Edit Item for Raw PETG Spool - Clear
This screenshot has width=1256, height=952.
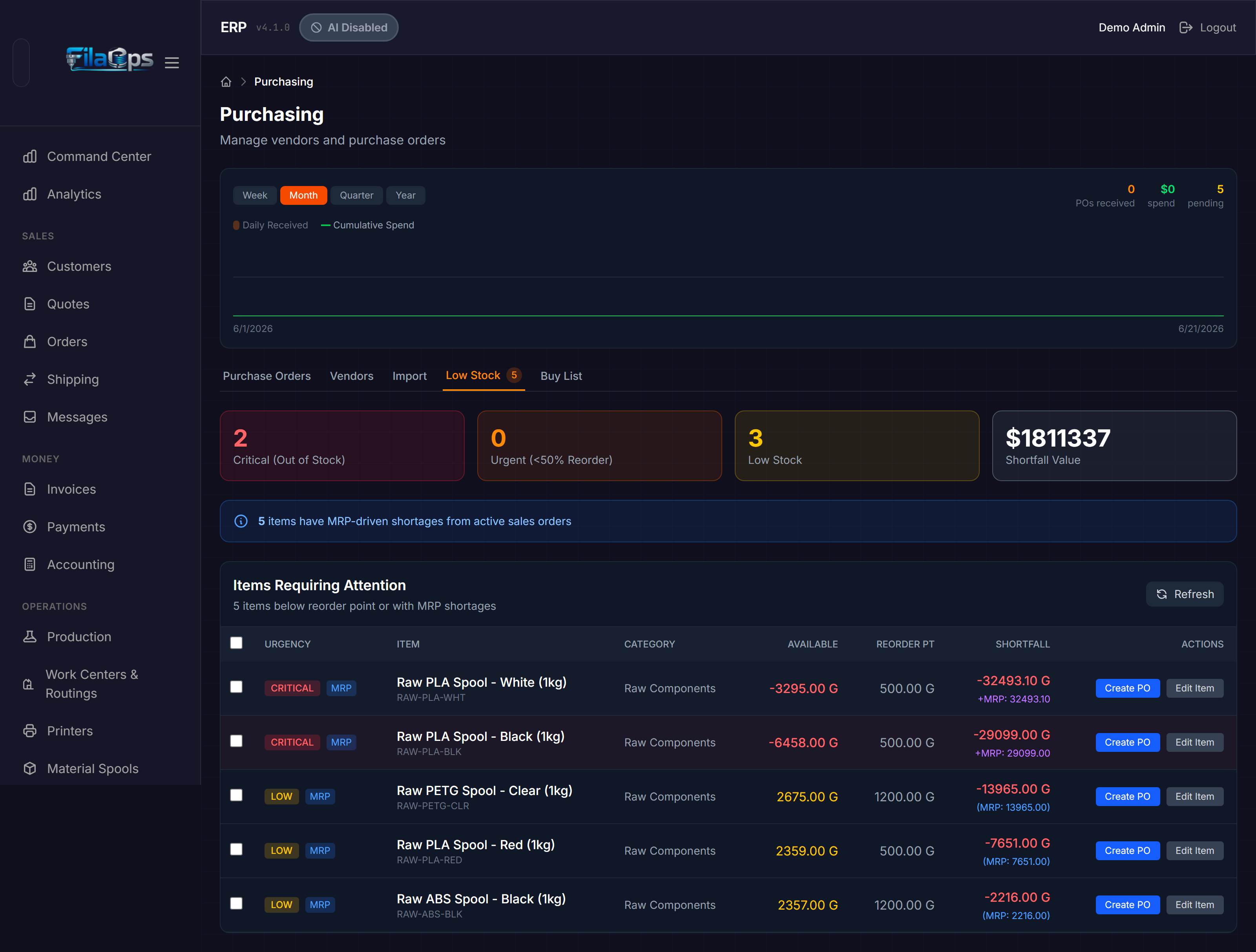tap(1195, 797)
